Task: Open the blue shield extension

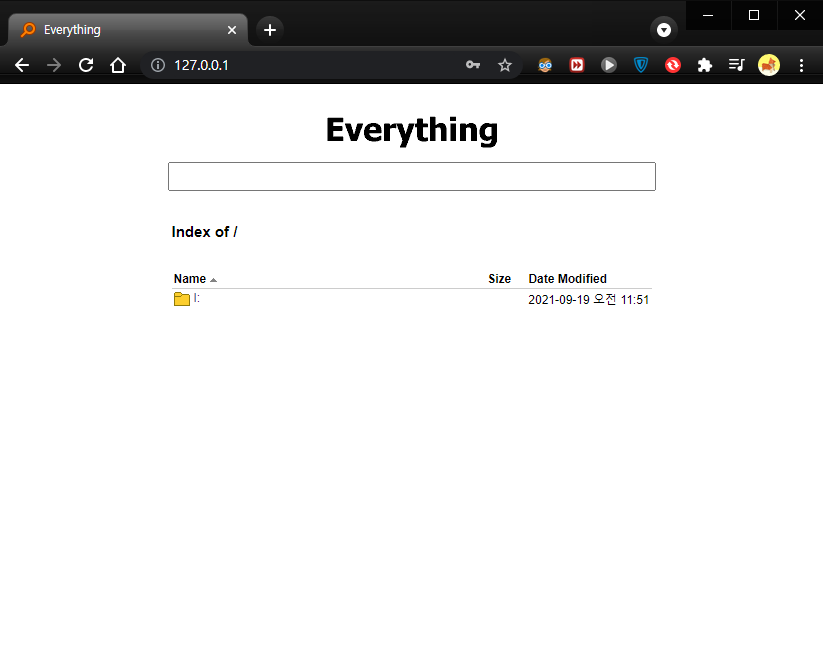Action: pyautogui.click(x=641, y=65)
